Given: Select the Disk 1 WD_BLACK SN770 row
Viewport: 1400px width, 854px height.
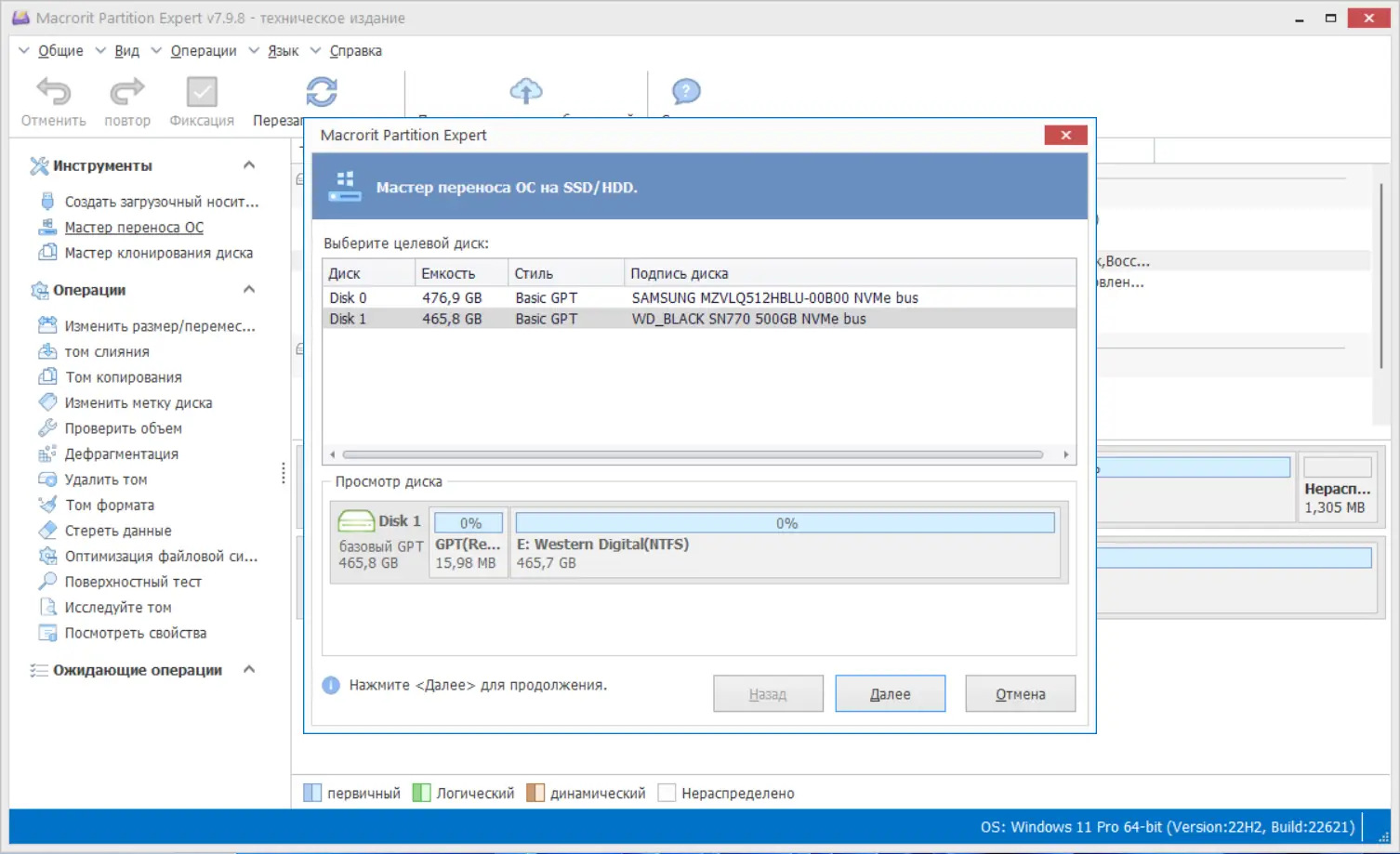Looking at the screenshot, I should pyautogui.click(x=699, y=319).
